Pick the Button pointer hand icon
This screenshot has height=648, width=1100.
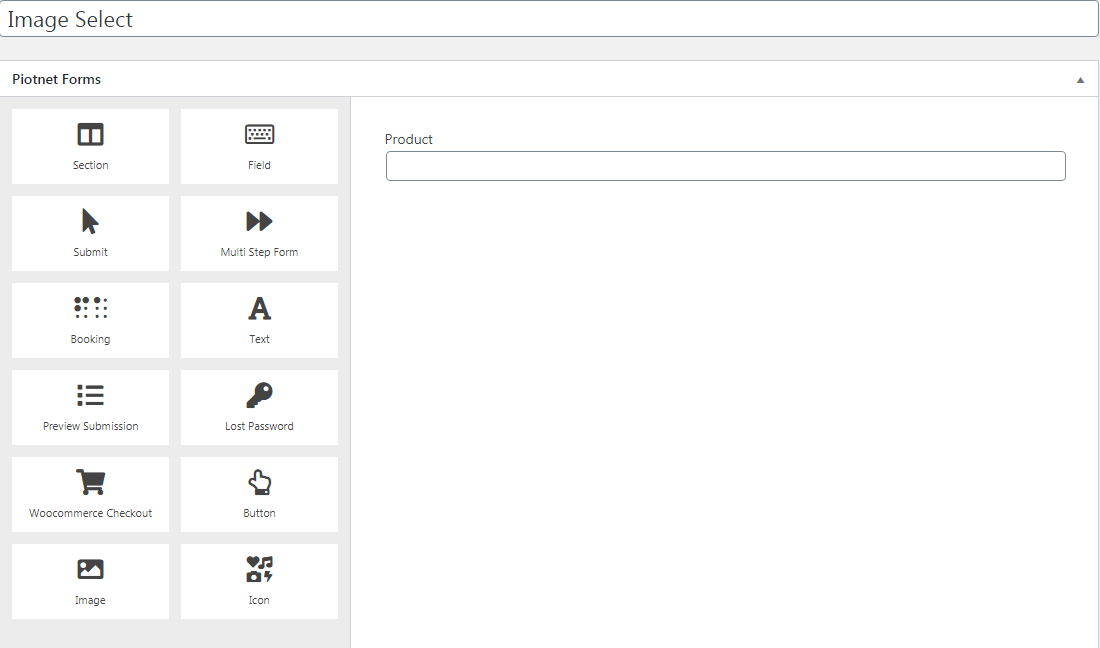[x=259, y=483]
